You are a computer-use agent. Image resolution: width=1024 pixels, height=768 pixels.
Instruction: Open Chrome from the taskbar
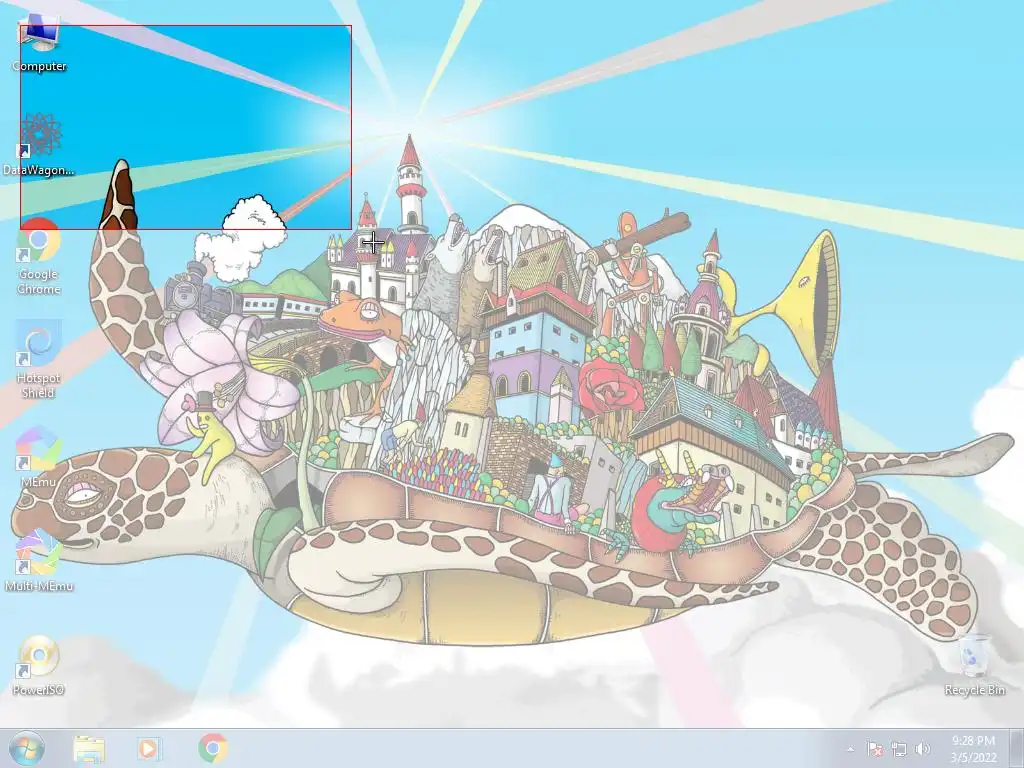[x=213, y=748]
